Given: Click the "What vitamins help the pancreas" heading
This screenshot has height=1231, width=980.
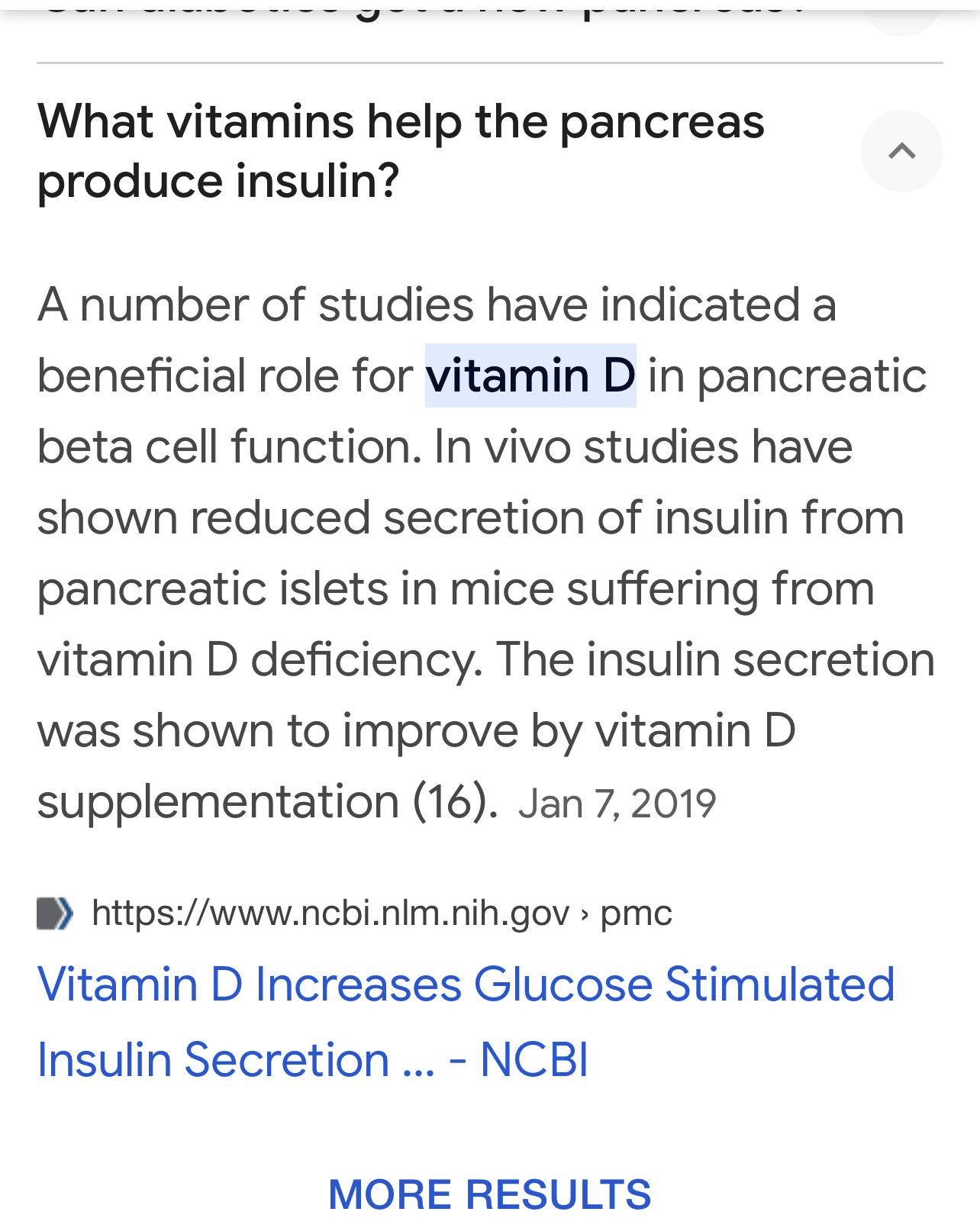Looking at the screenshot, I should (401, 122).
